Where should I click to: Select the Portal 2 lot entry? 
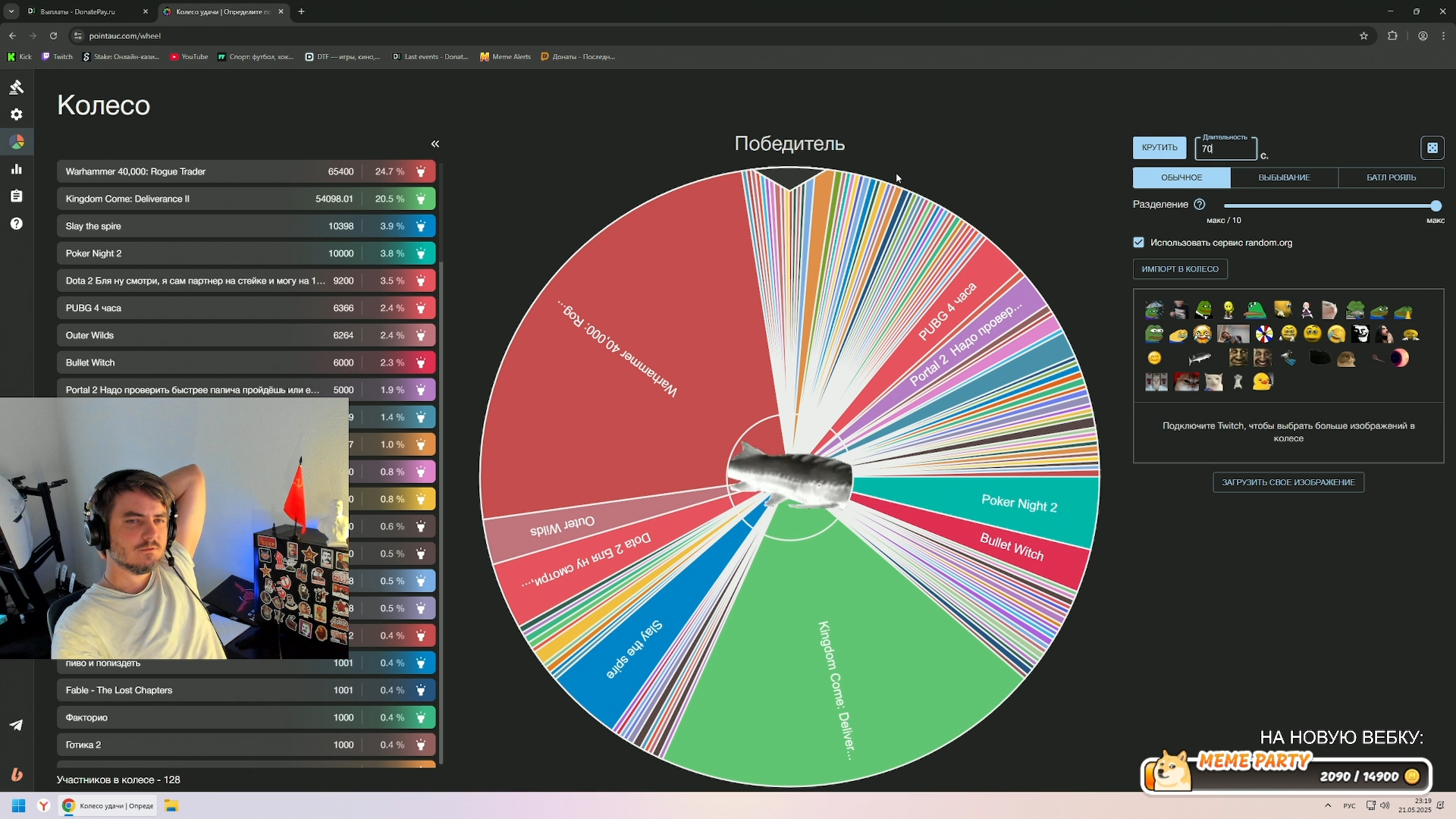(246, 390)
